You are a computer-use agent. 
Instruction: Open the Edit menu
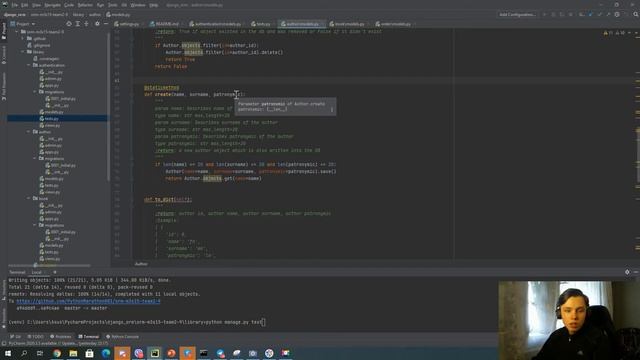click(x=24, y=5)
